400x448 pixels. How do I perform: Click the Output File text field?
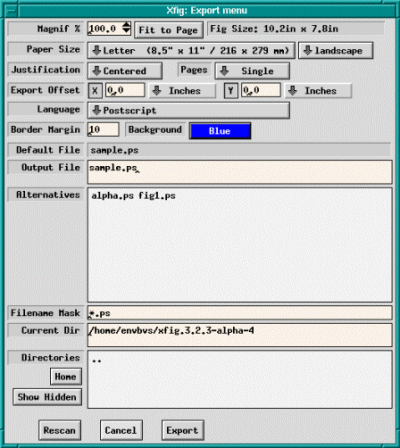[240, 172]
